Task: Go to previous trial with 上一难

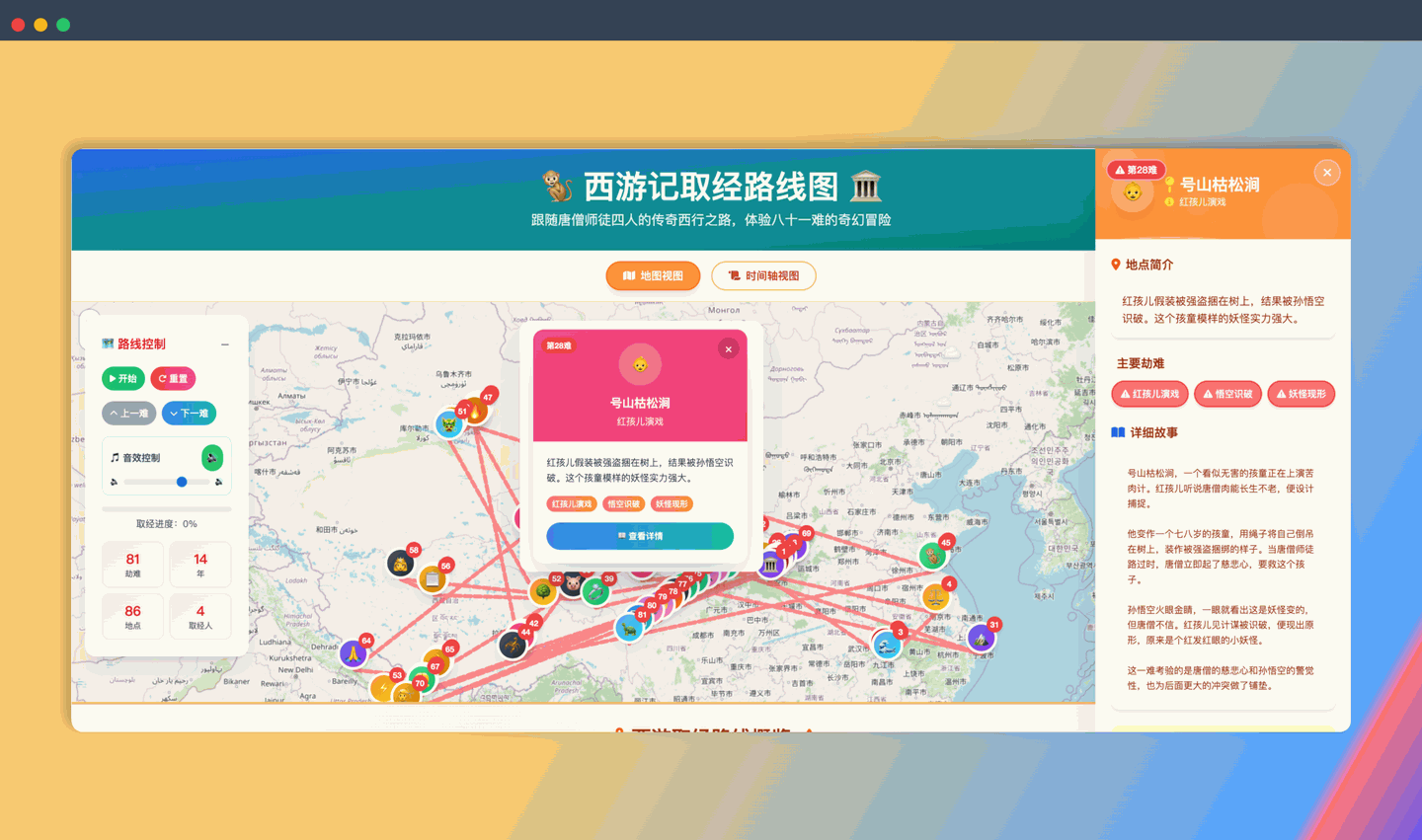Action: click(129, 413)
